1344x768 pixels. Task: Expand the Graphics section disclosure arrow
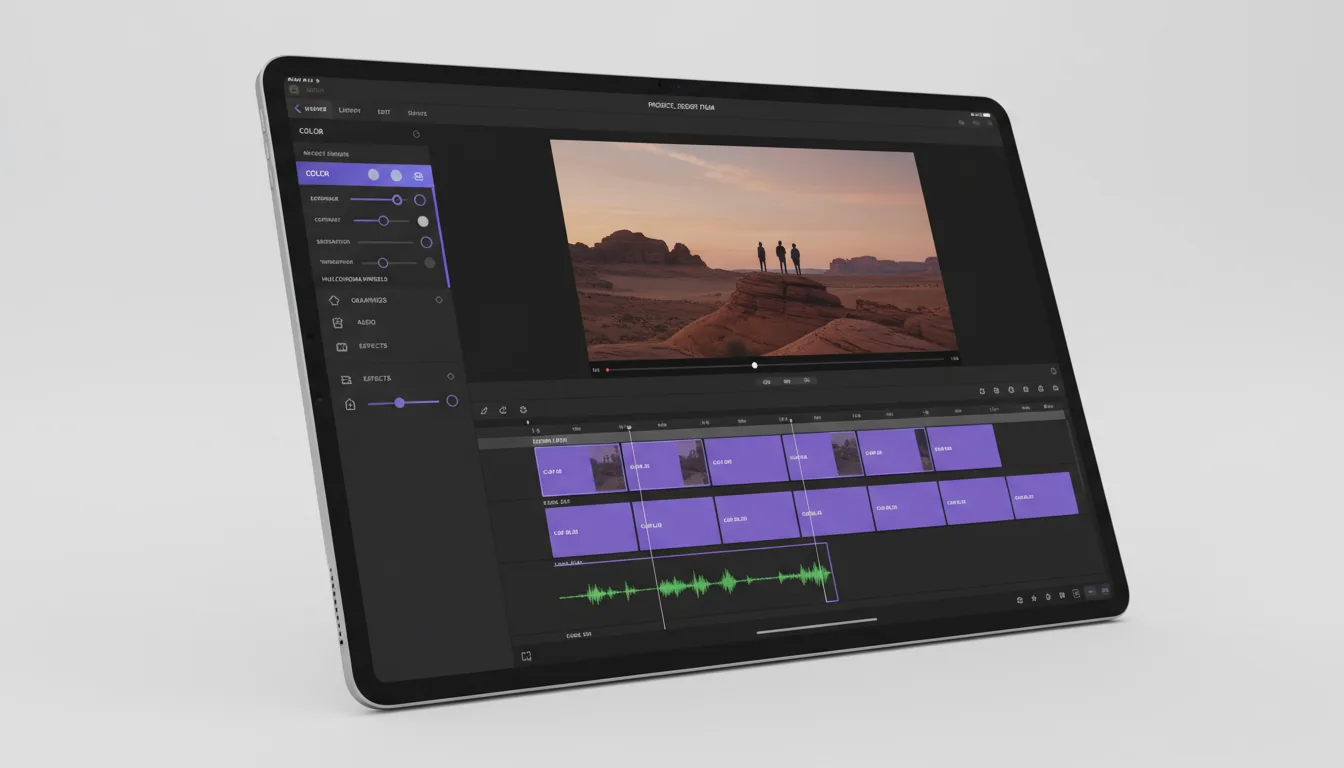(x=437, y=300)
